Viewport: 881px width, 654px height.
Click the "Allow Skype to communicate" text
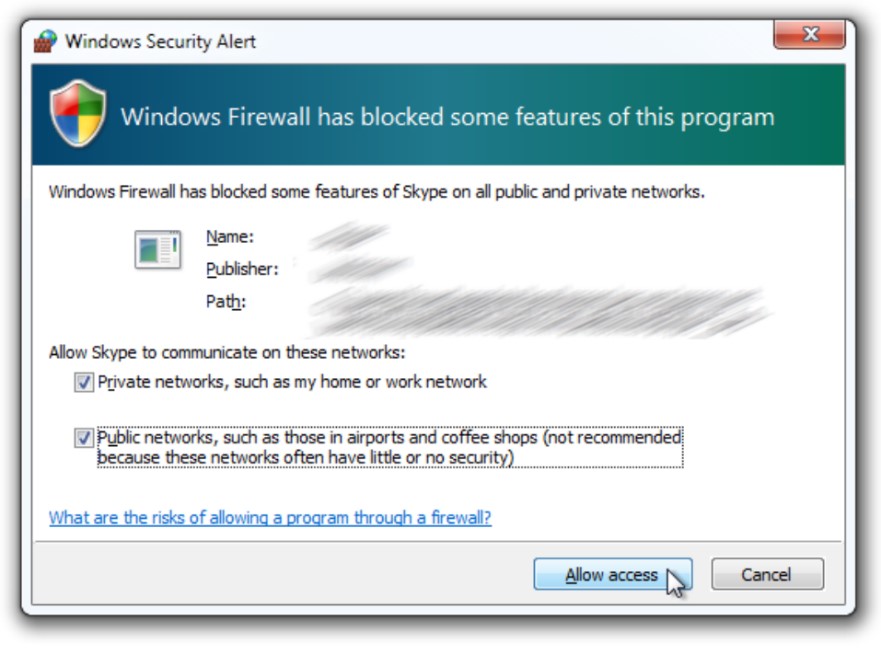227,353
